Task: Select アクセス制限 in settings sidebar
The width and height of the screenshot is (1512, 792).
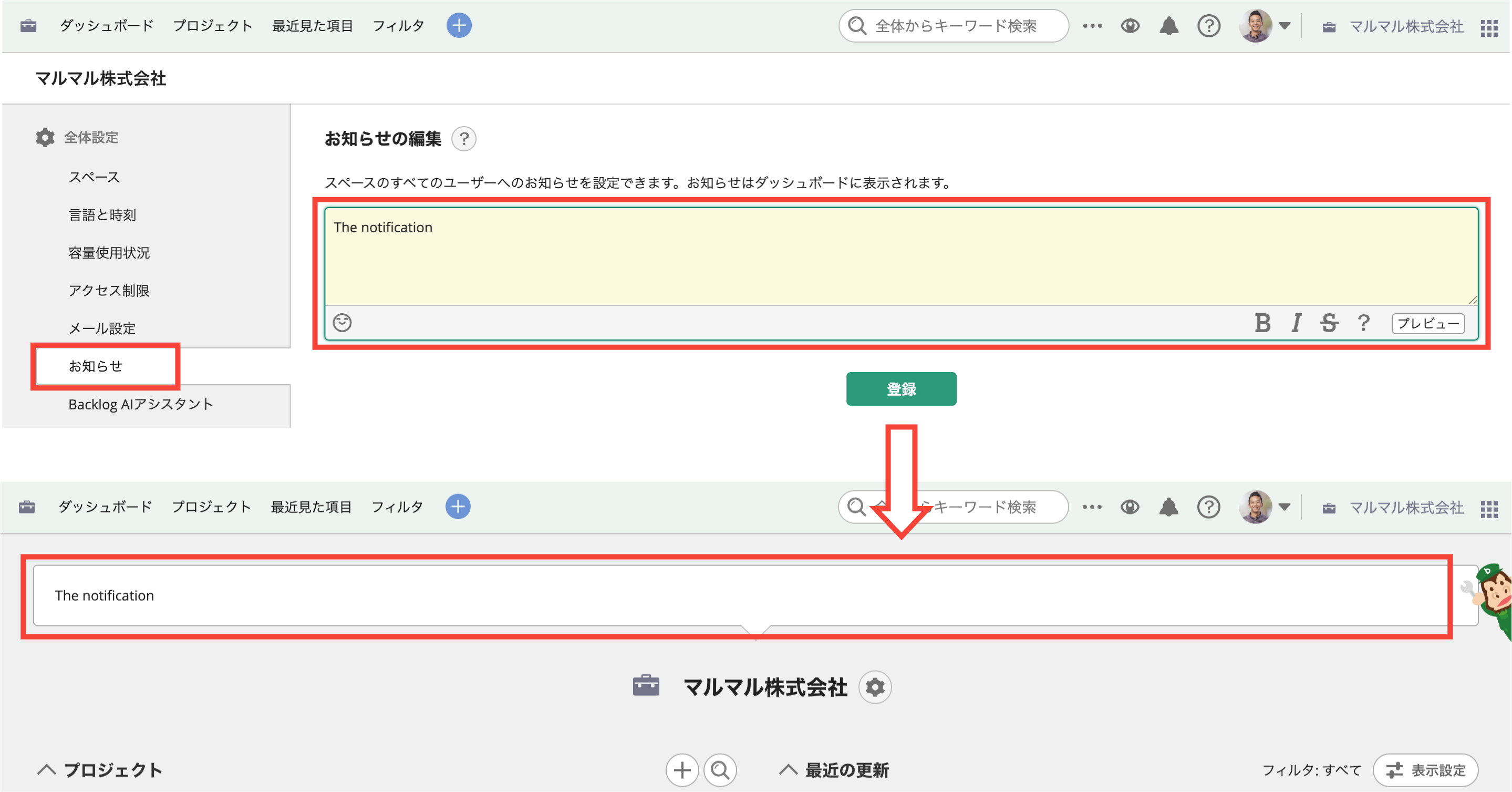Action: (x=109, y=290)
